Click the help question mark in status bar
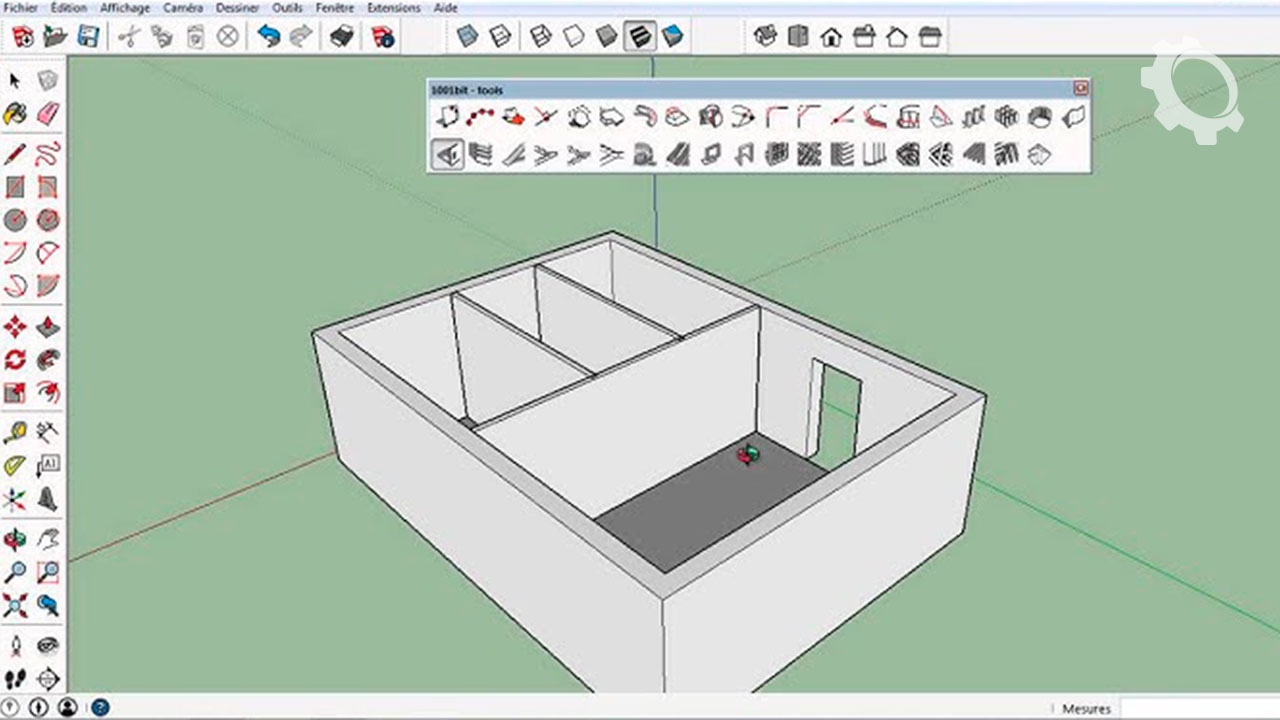This screenshot has width=1280, height=720. tap(101, 708)
